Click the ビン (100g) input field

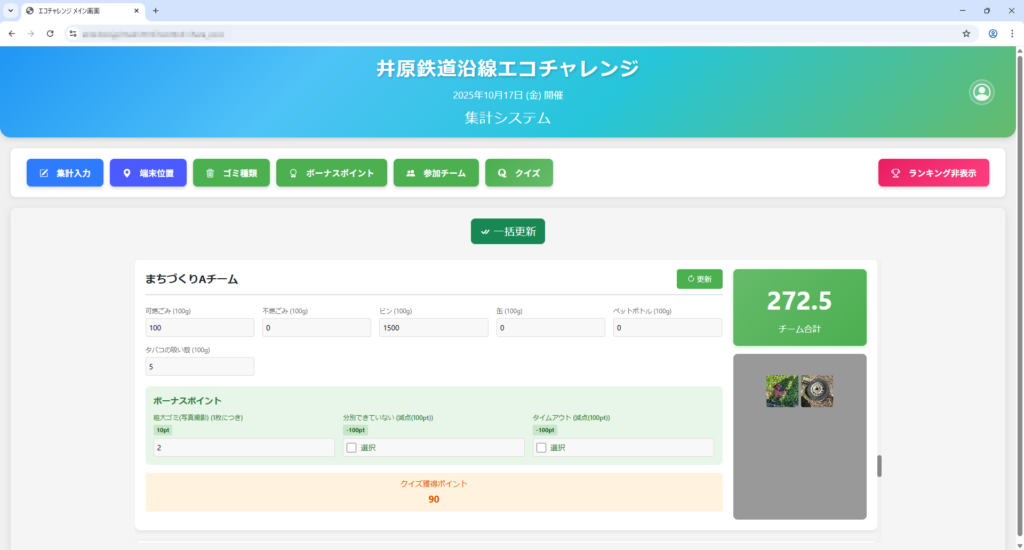pos(433,328)
